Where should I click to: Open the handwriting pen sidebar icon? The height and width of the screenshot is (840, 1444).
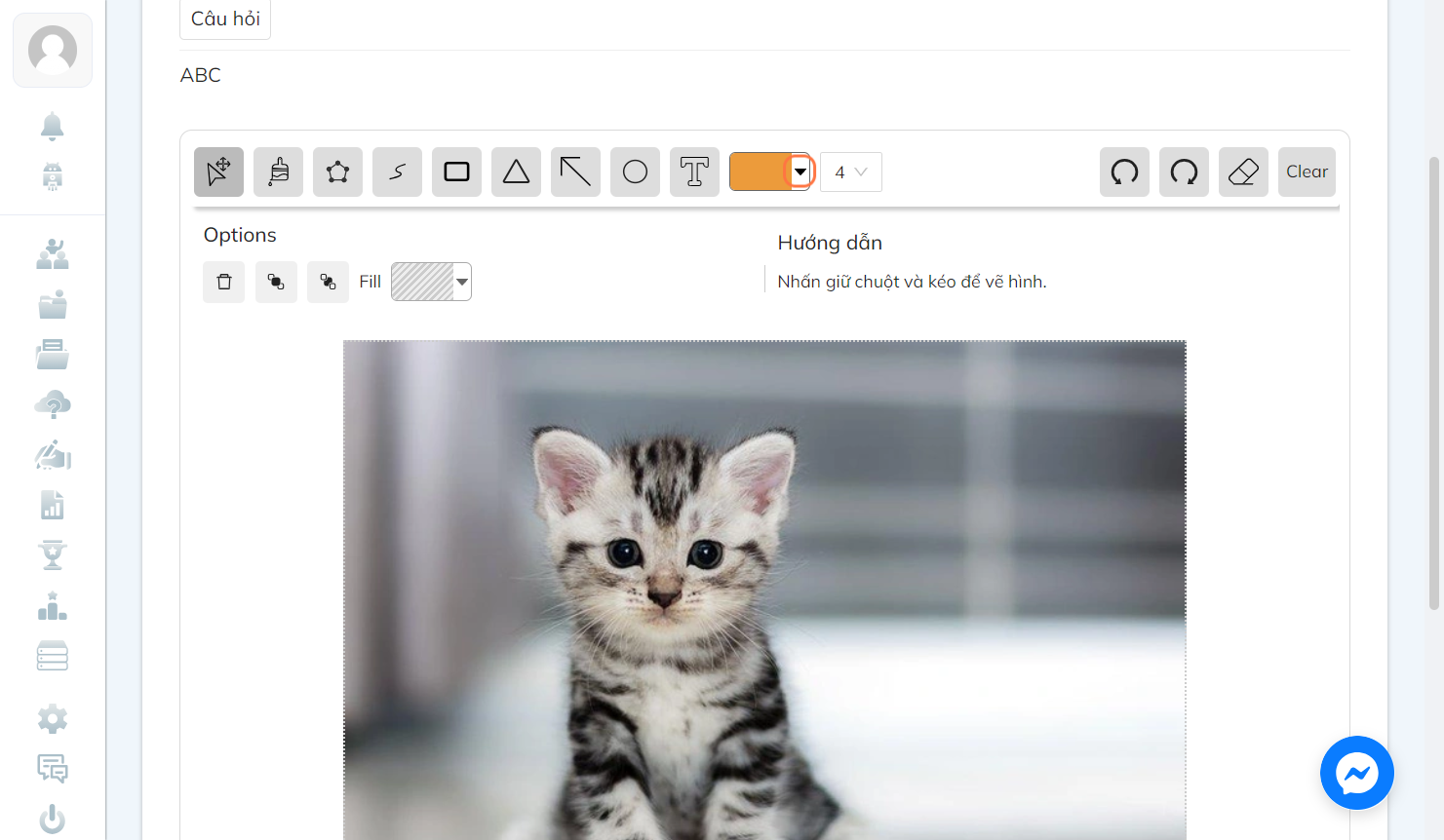(53, 455)
